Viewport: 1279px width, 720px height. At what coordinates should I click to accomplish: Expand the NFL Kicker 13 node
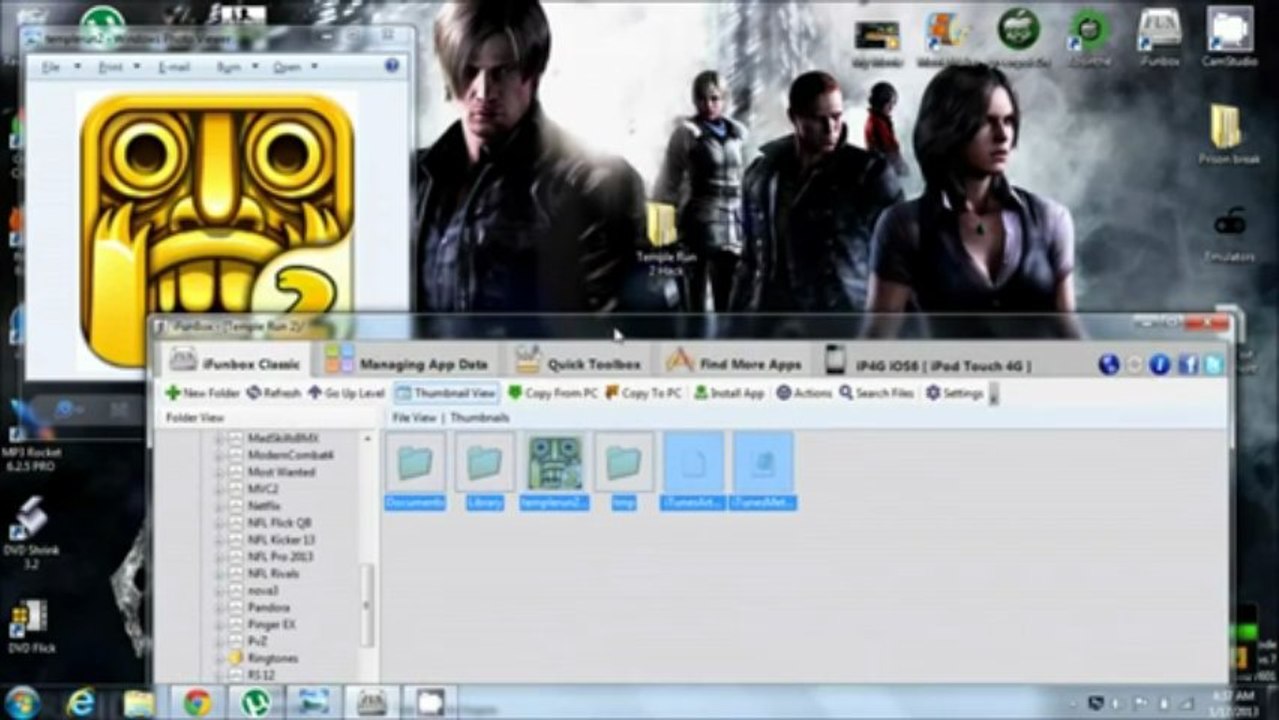click(x=219, y=540)
